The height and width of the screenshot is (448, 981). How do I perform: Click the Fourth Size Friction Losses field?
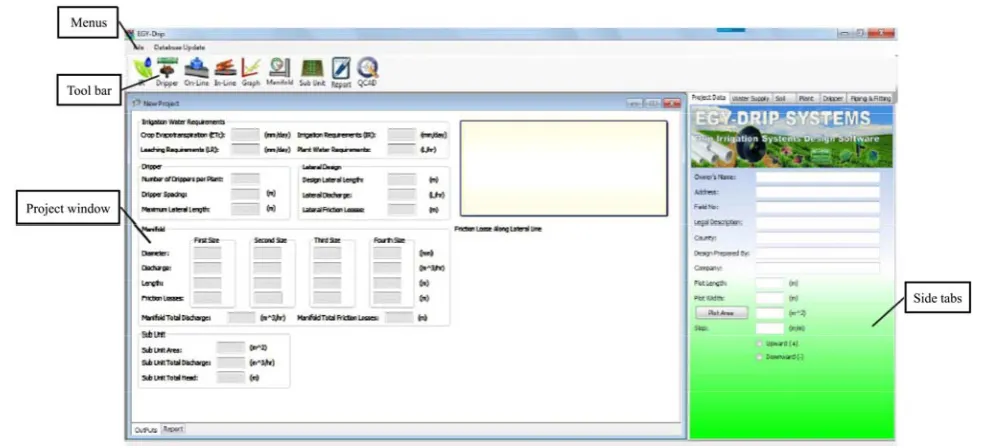coord(387,298)
